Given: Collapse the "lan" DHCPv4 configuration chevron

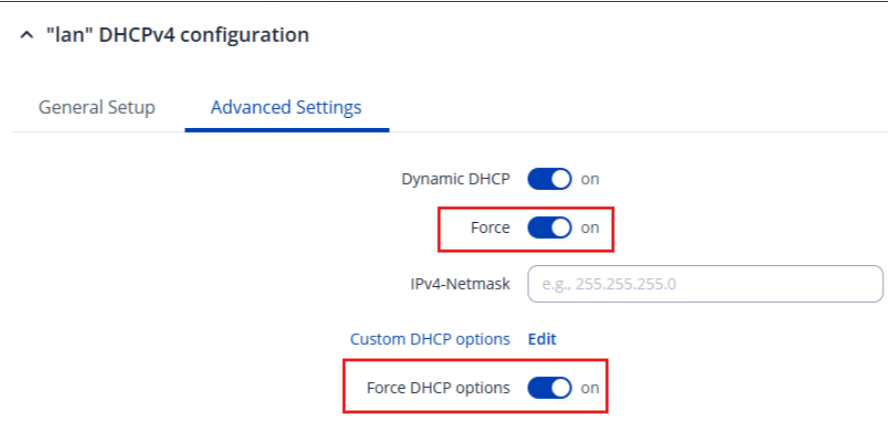Looking at the screenshot, I should [26, 36].
